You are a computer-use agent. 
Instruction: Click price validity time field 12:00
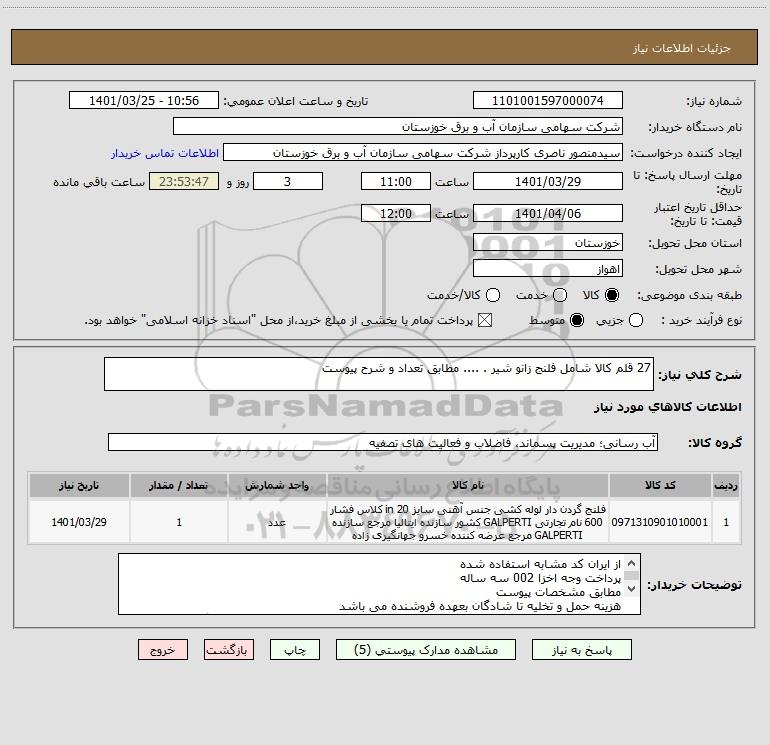pyautogui.click(x=396, y=213)
